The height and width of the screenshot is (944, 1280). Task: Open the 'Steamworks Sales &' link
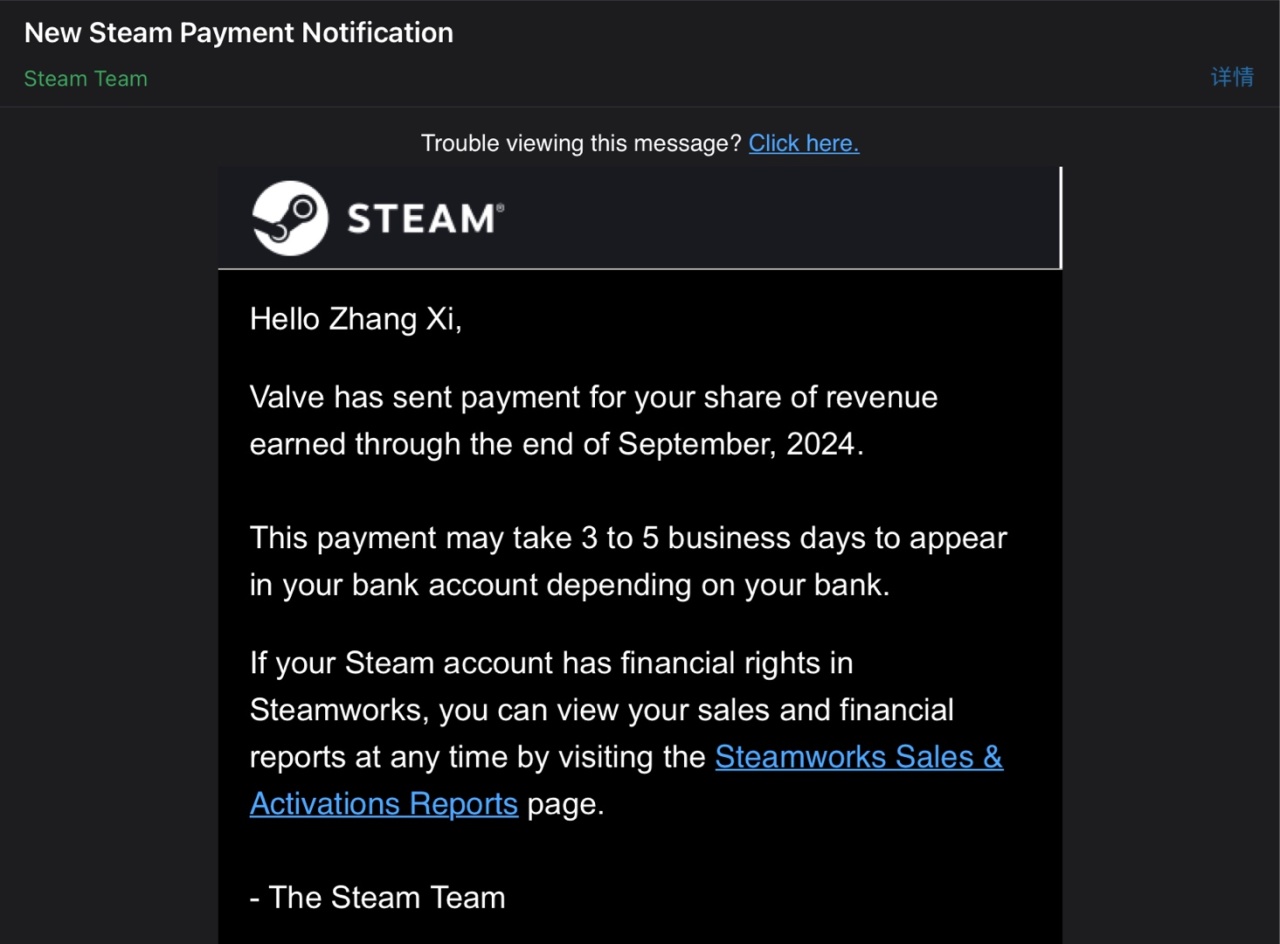859,757
